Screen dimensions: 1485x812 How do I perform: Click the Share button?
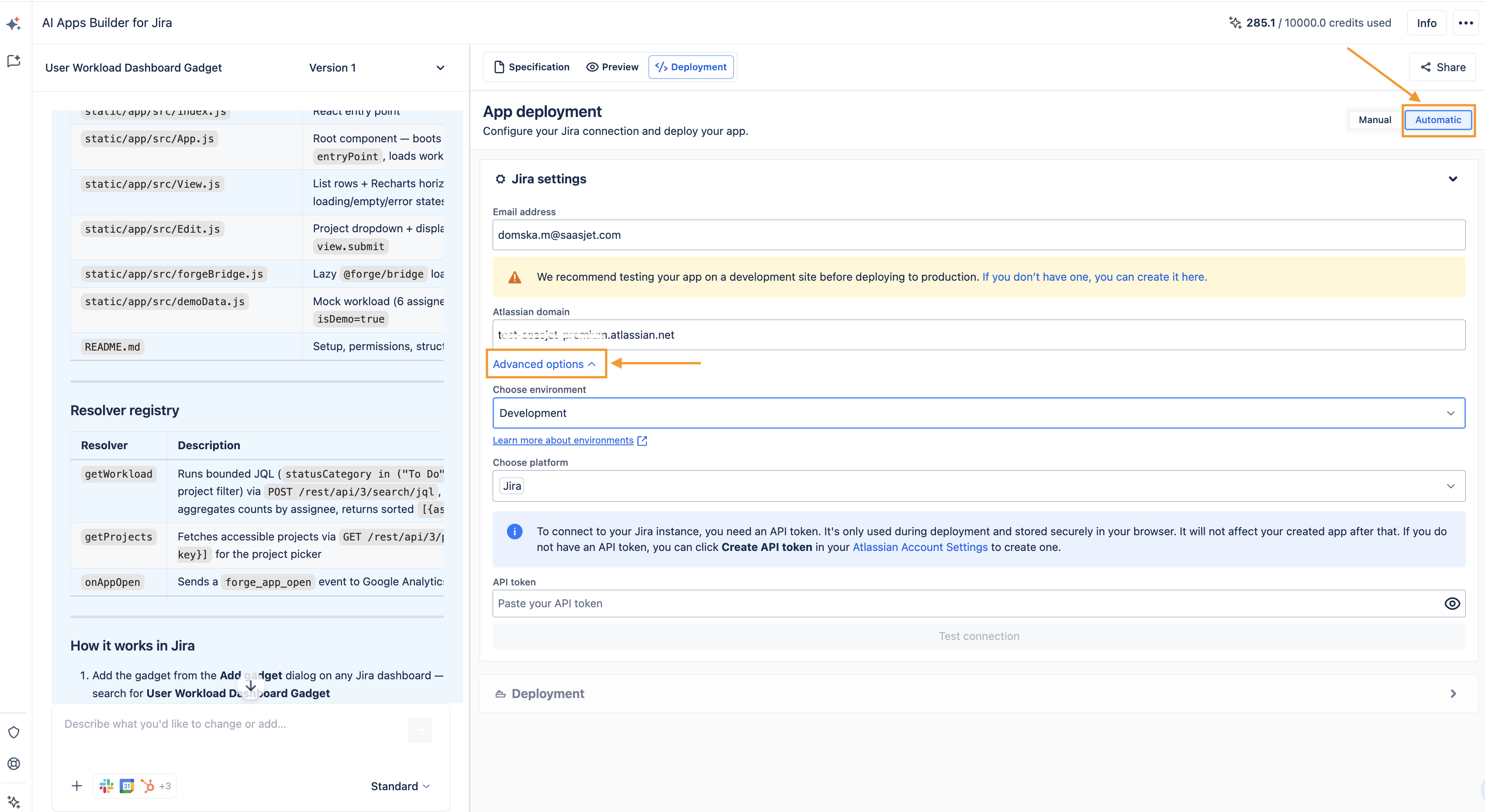point(1442,67)
